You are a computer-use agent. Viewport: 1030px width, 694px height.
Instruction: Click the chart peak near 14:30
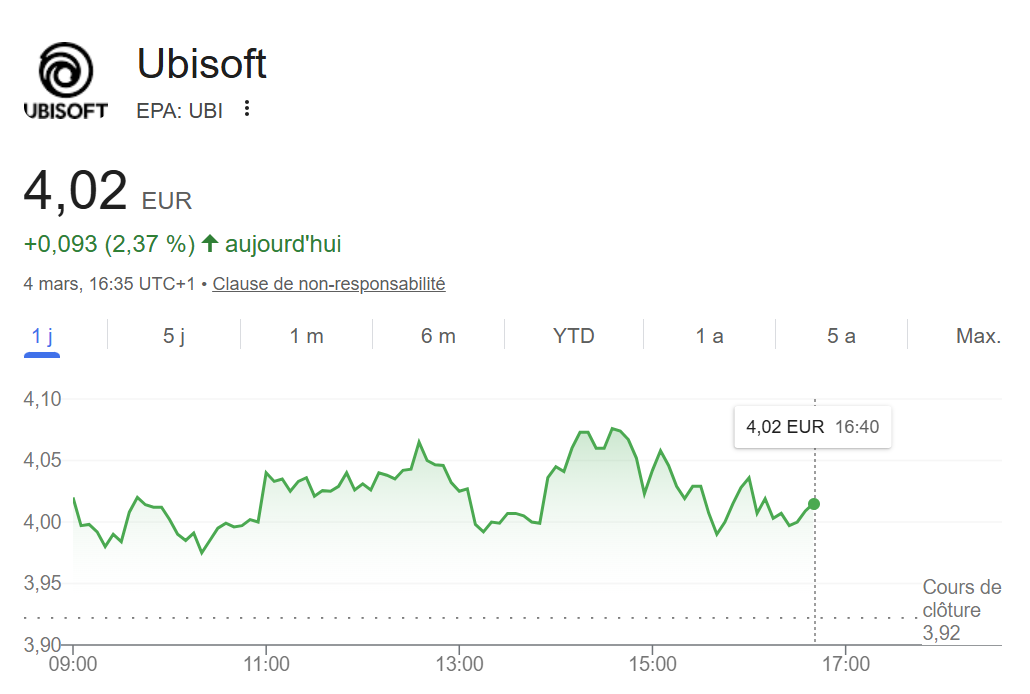click(x=613, y=429)
